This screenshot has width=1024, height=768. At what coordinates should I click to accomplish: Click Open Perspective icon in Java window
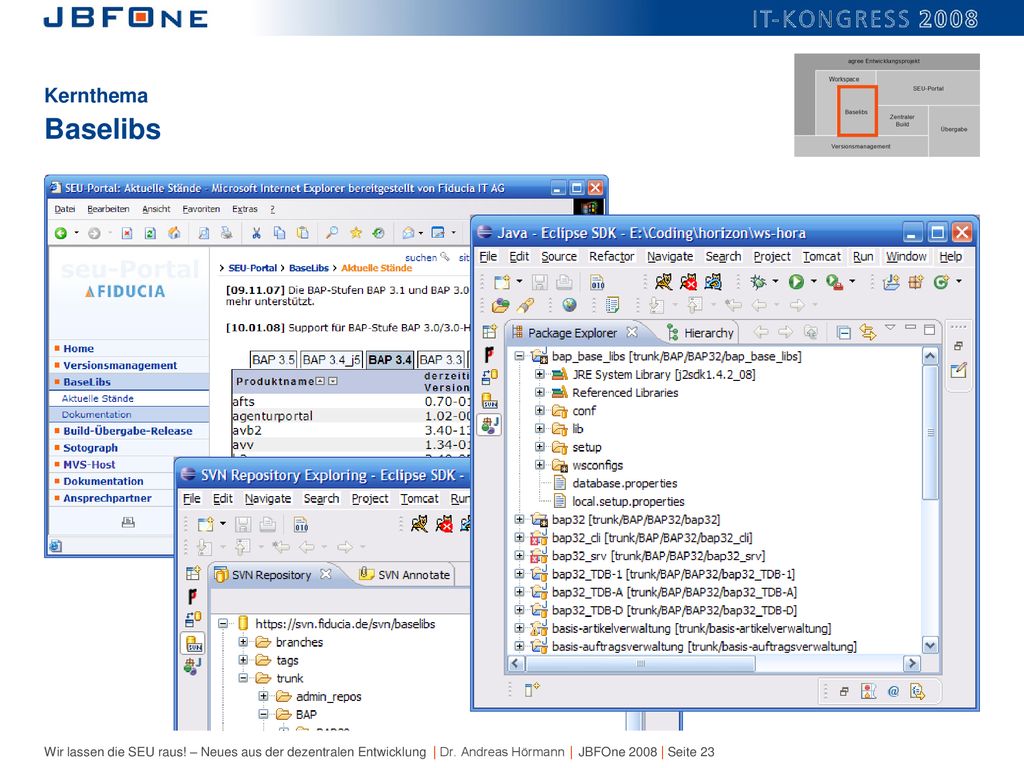pos(489,332)
